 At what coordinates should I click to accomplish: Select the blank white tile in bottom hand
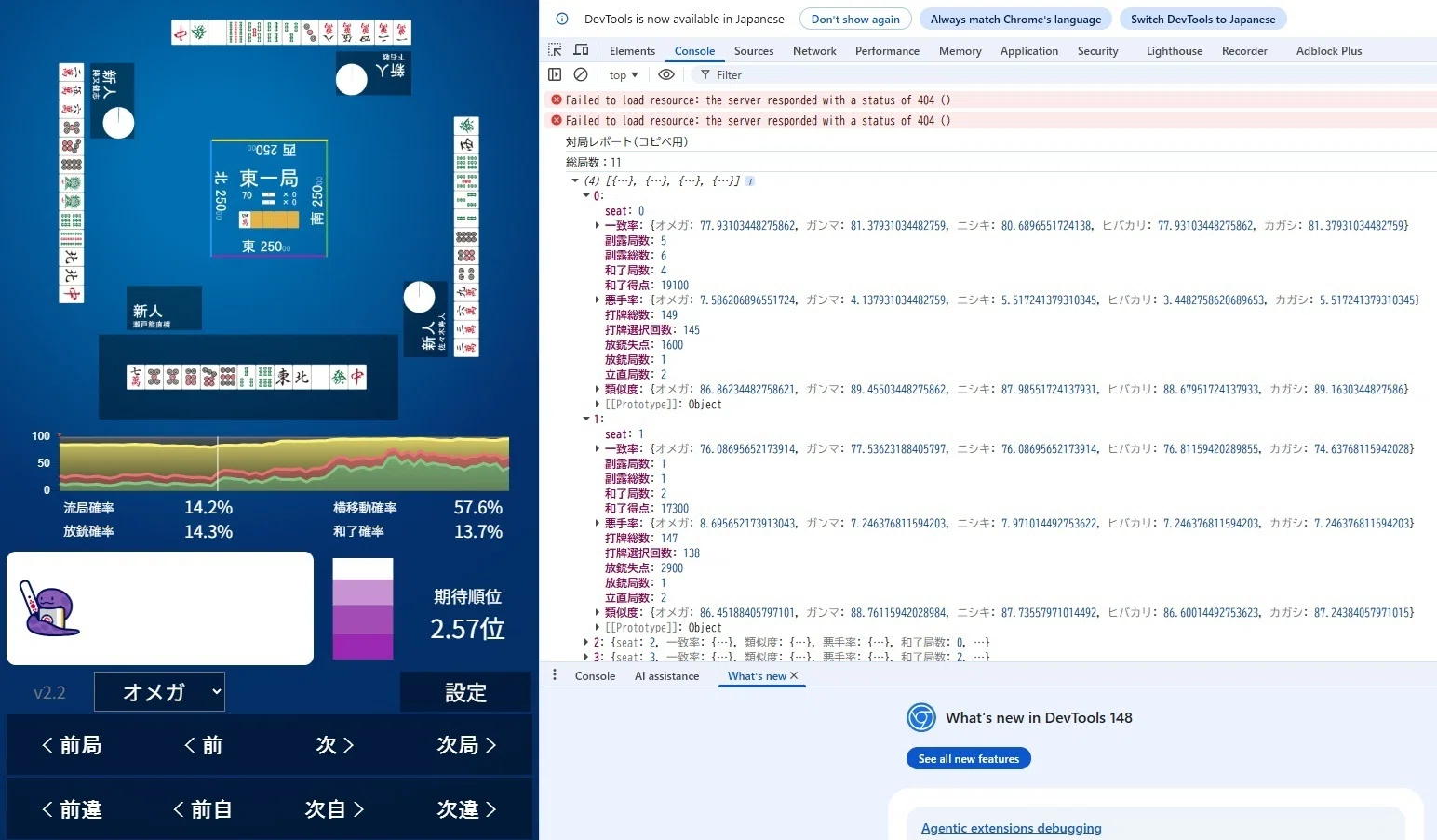coord(320,377)
